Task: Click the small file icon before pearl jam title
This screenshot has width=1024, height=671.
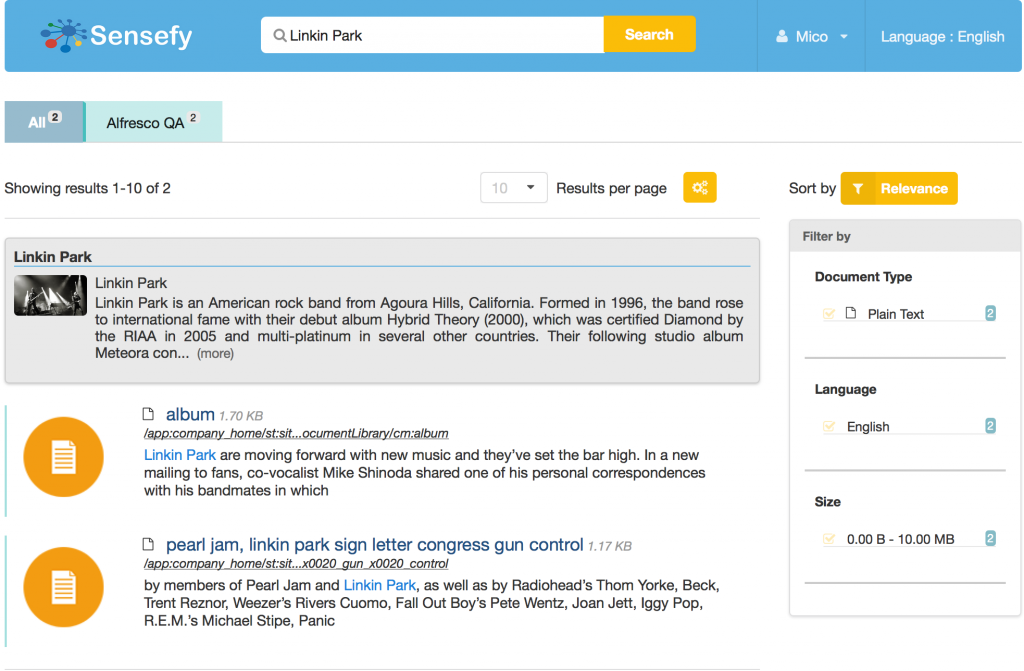Action: pyautogui.click(x=148, y=544)
